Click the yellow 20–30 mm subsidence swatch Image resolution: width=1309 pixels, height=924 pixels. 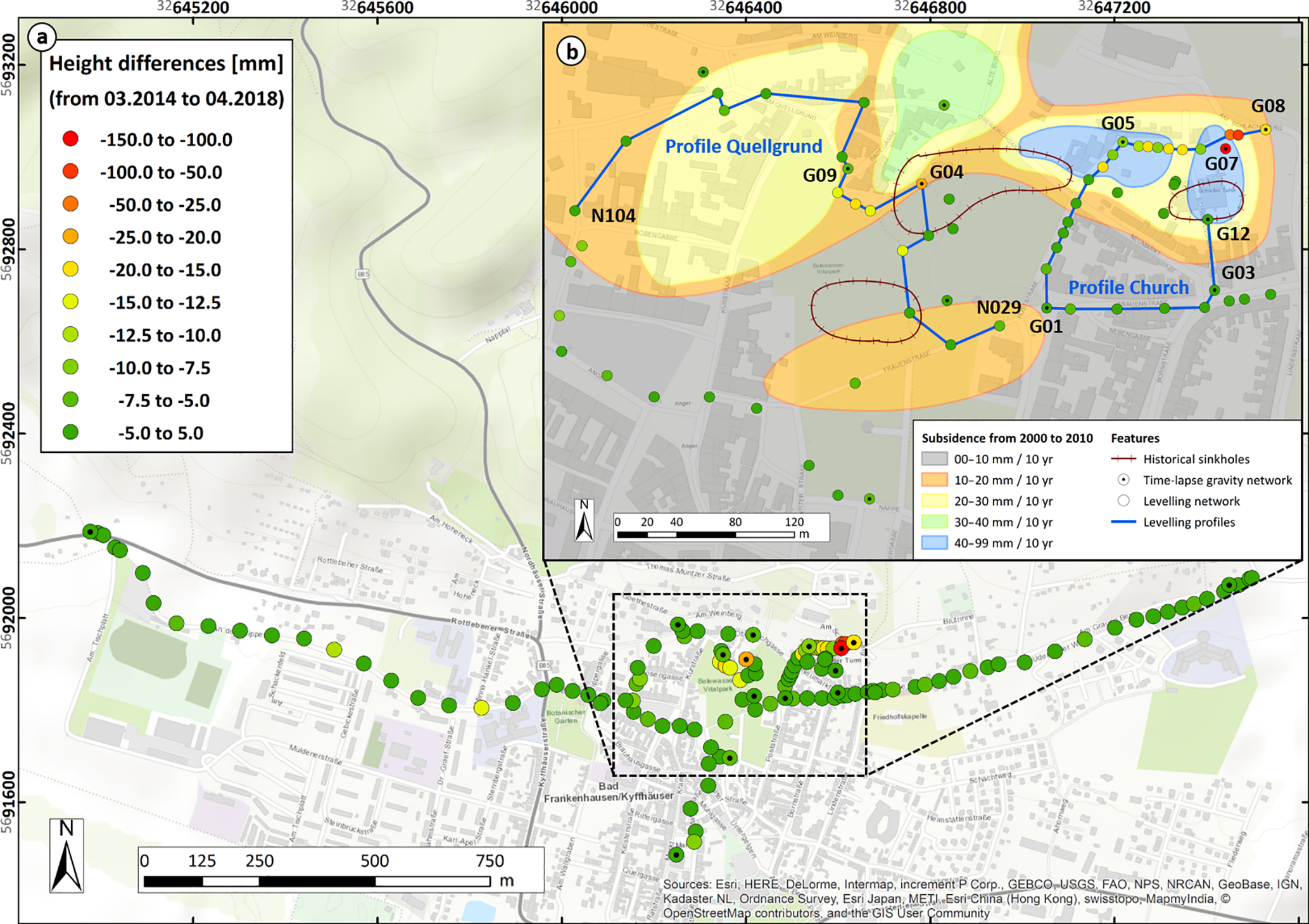(934, 501)
